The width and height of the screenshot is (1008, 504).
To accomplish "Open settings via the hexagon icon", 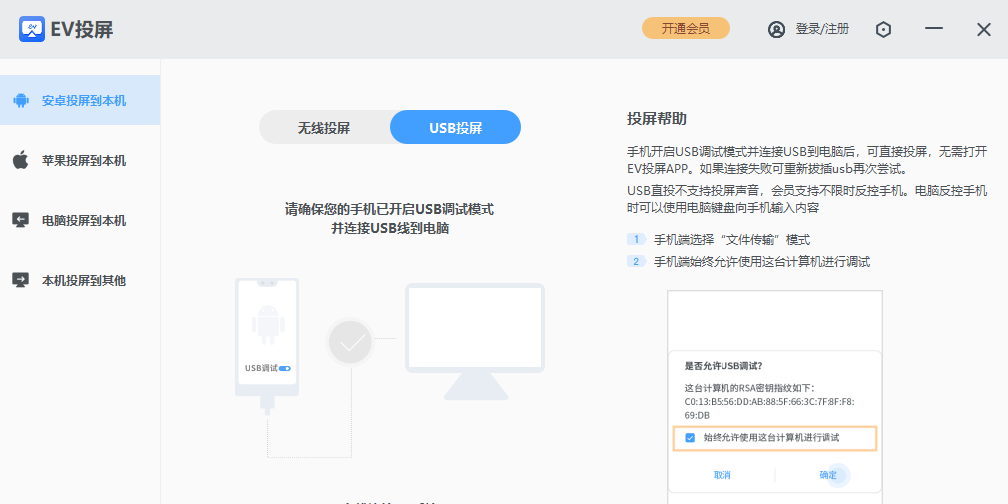I will click(x=883, y=29).
